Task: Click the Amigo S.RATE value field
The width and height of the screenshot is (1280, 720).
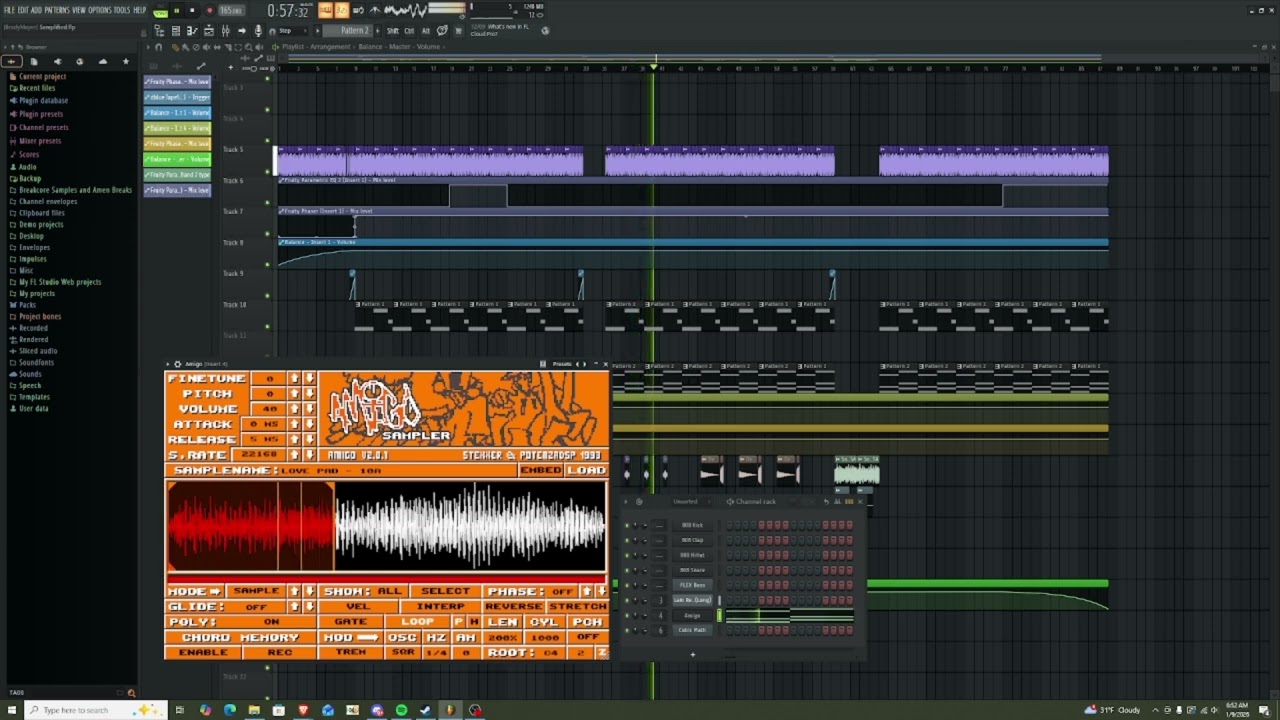Action: [x=259, y=455]
